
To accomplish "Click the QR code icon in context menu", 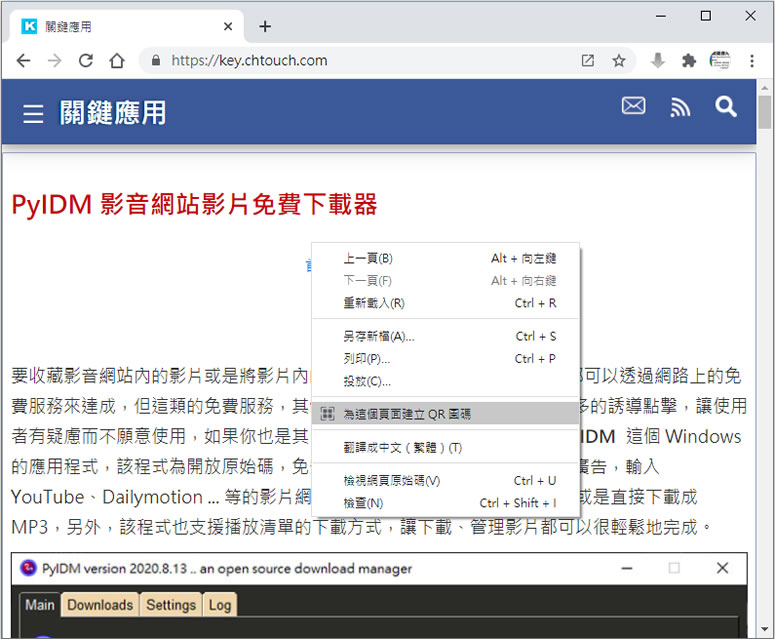I will 327,414.
